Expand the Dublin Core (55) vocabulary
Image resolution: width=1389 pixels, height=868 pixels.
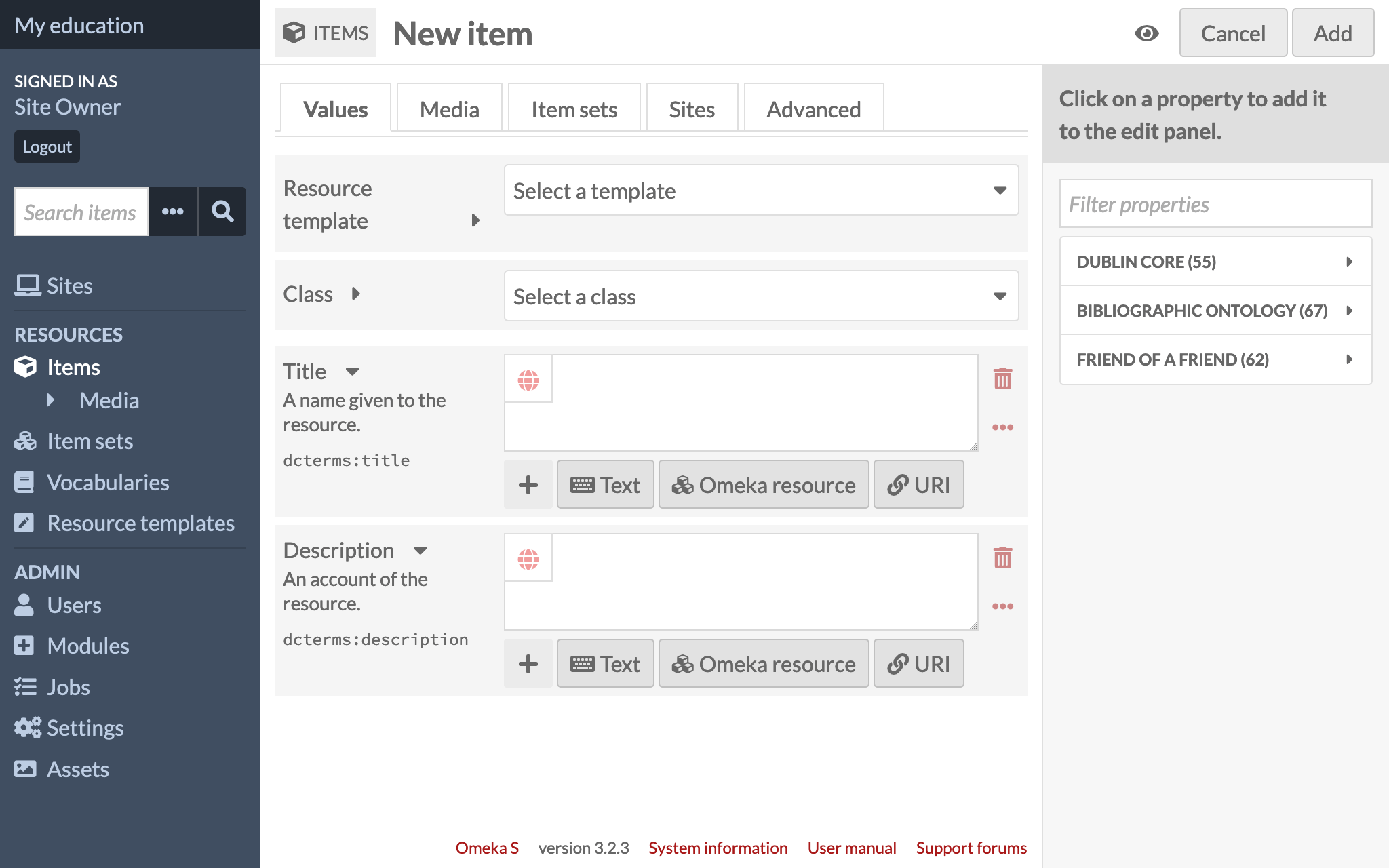tap(1215, 262)
